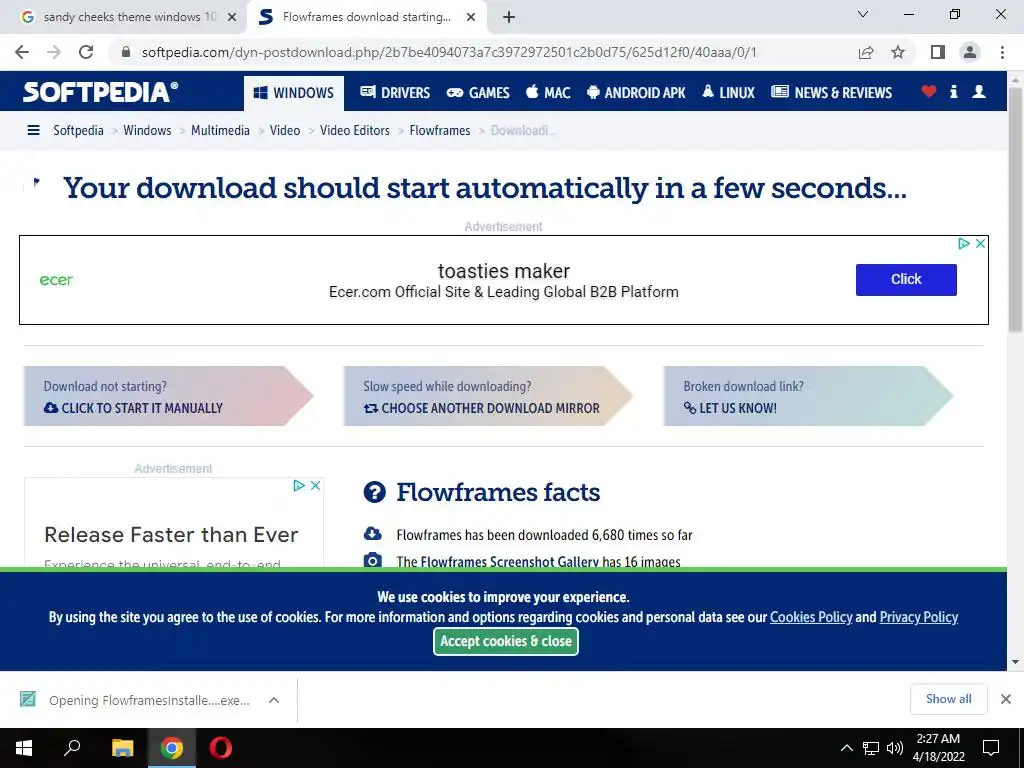Select the Windows category tab
The height and width of the screenshot is (768, 1024).
pos(294,93)
